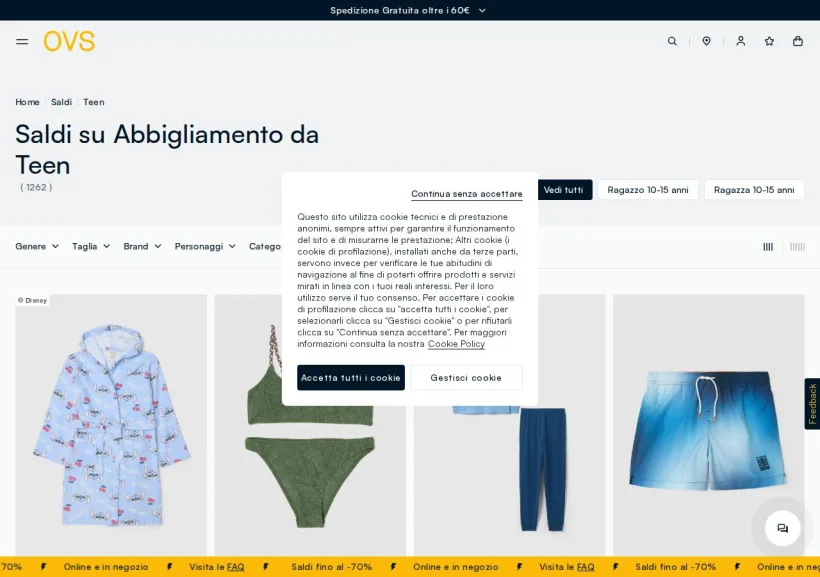Go to Home breadcrumb

pos(27,102)
